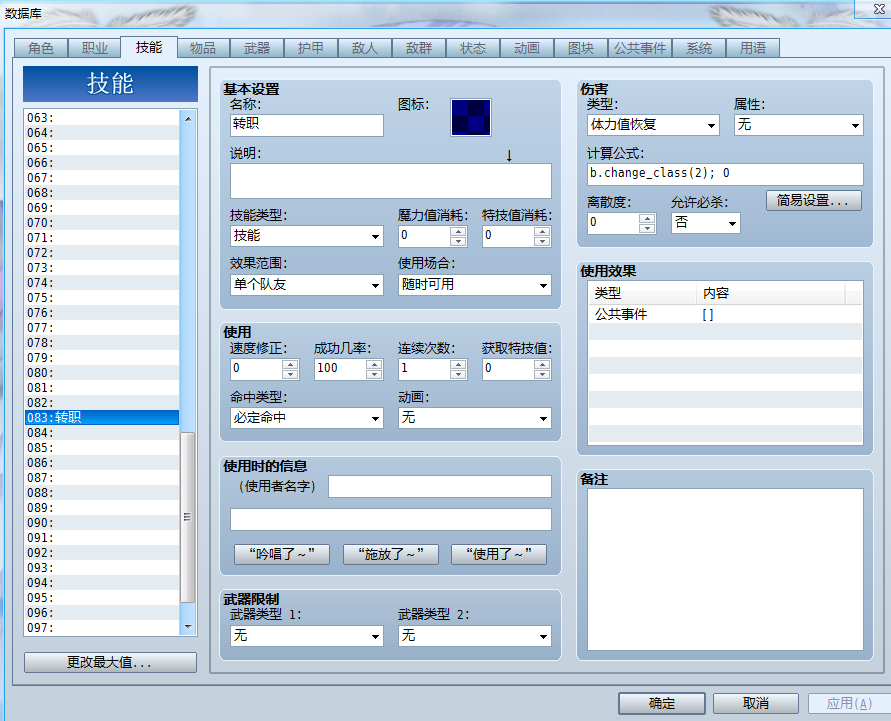Switch to the 护甲 tab
Image resolution: width=891 pixels, height=721 pixels.
coord(311,48)
